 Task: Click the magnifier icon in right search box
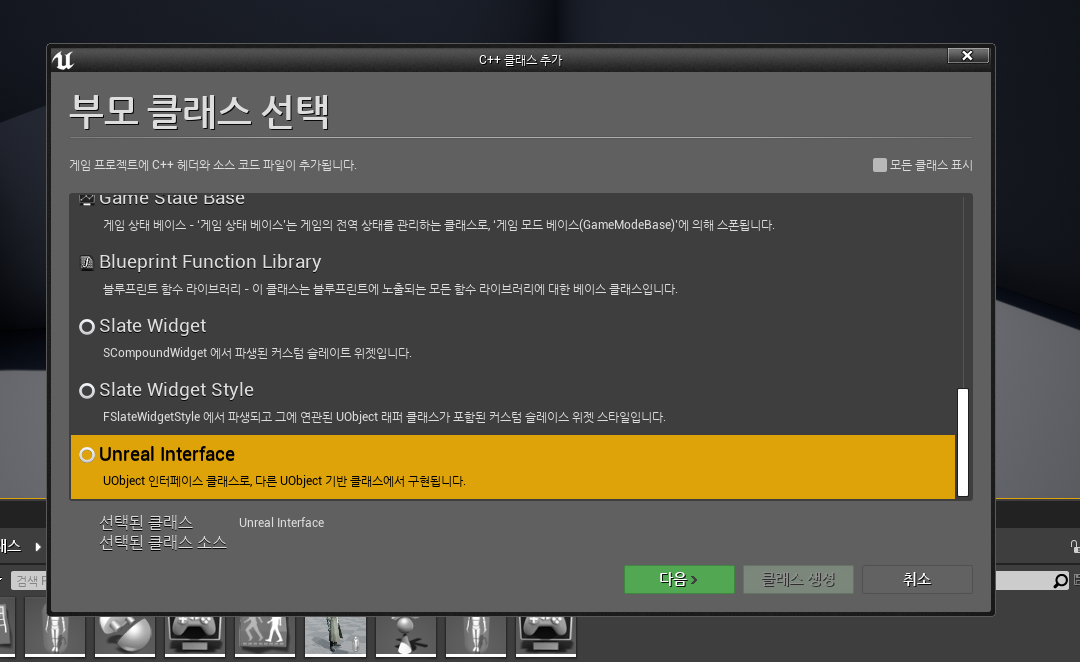pyautogui.click(x=1060, y=581)
